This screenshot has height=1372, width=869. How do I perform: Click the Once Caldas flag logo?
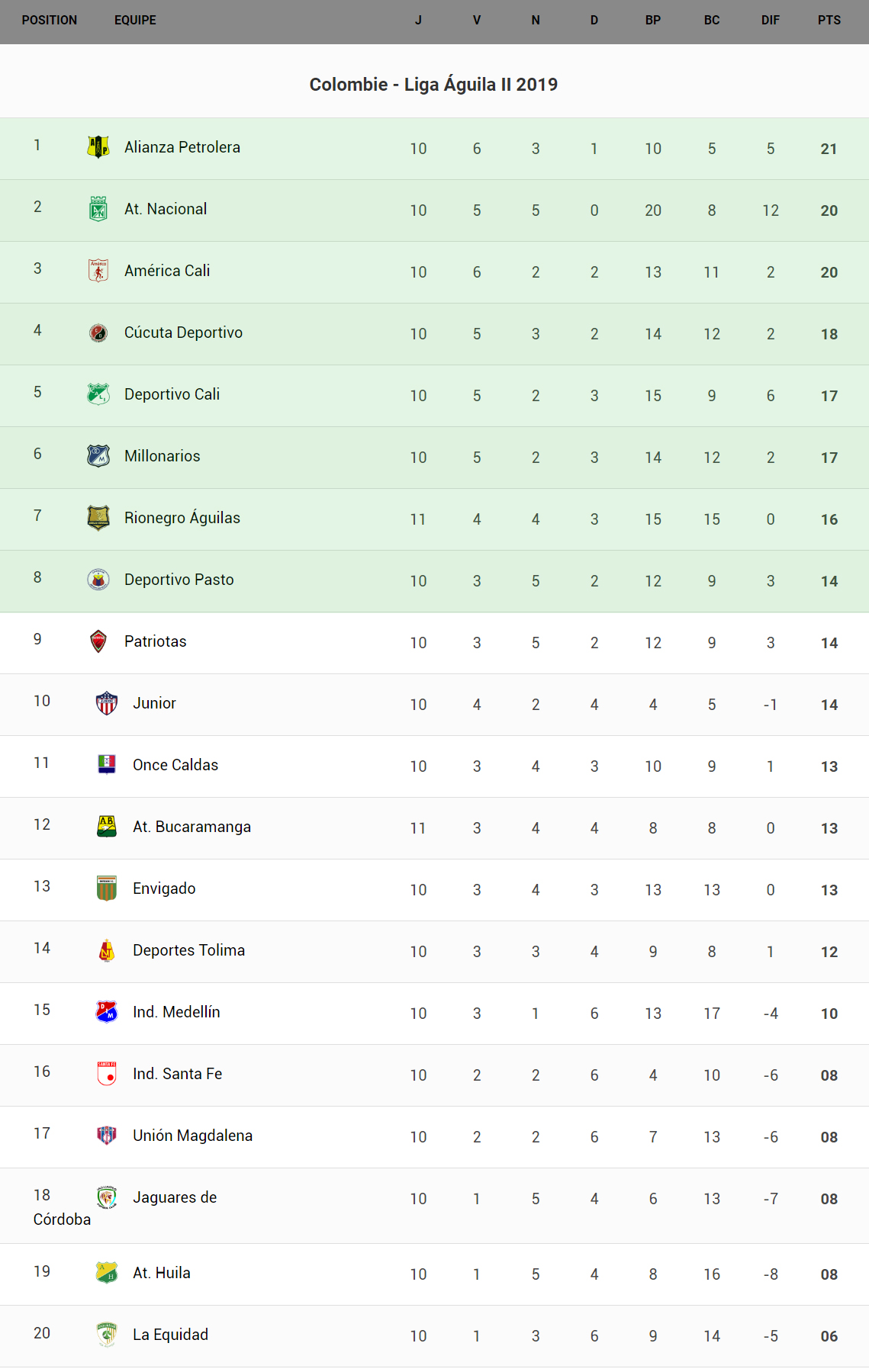click(107, 764)
